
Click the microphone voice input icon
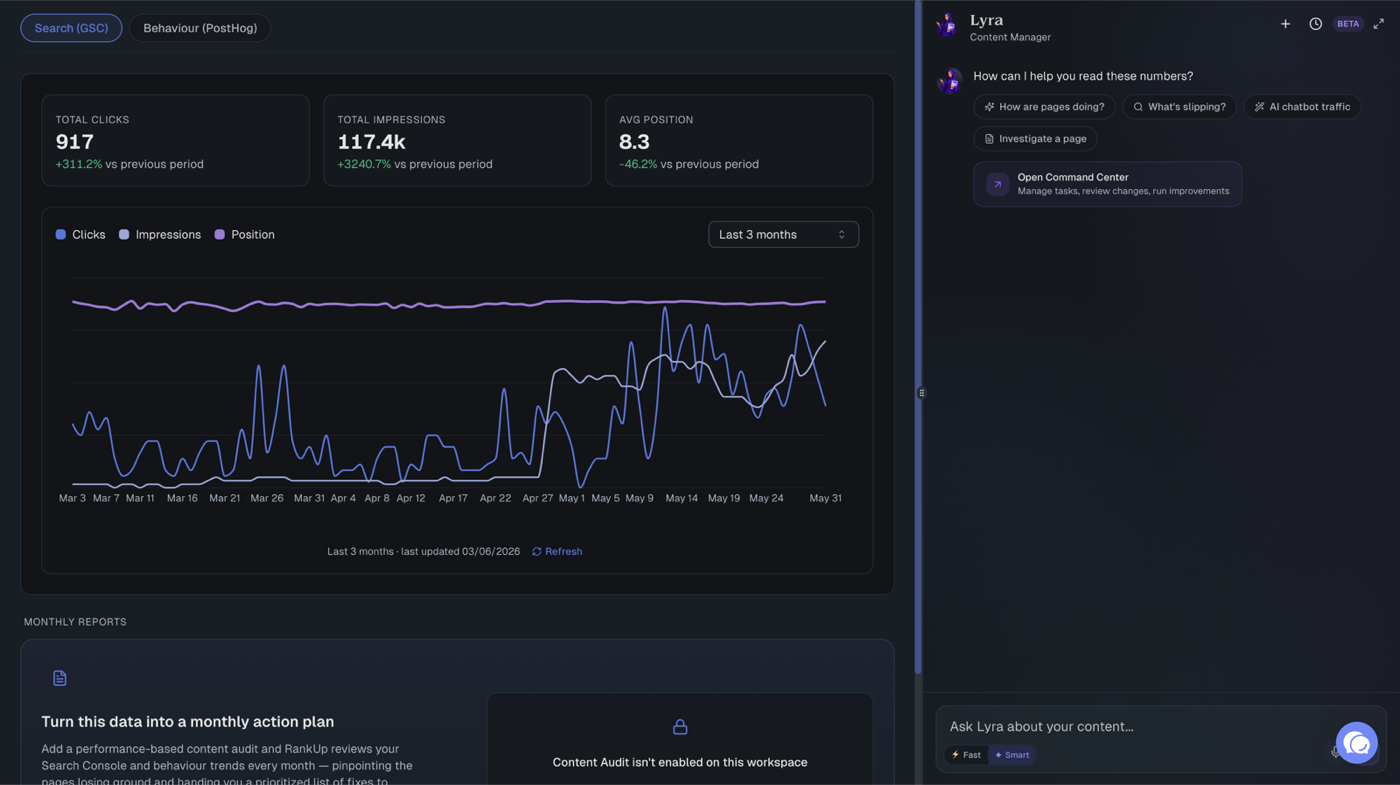point(1334,752)
